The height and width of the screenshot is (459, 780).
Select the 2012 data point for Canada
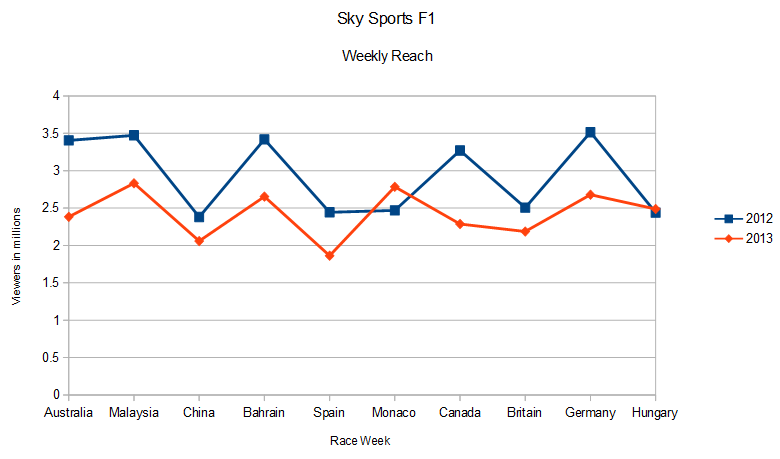[460, 150]
